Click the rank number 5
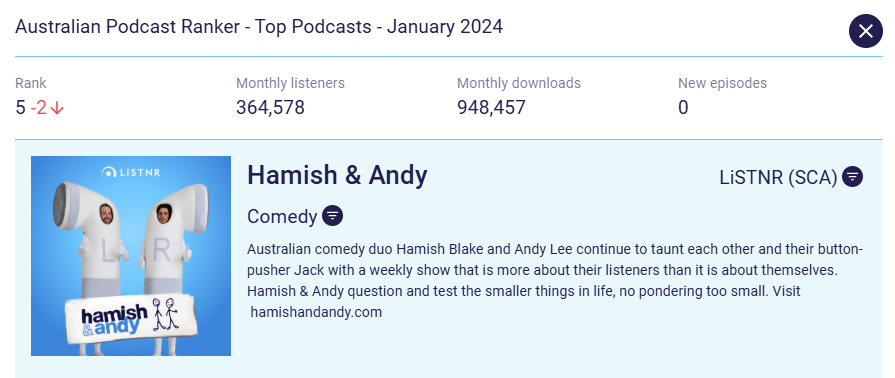The height and width of the screenshot is (378, 895). [21, 107]
